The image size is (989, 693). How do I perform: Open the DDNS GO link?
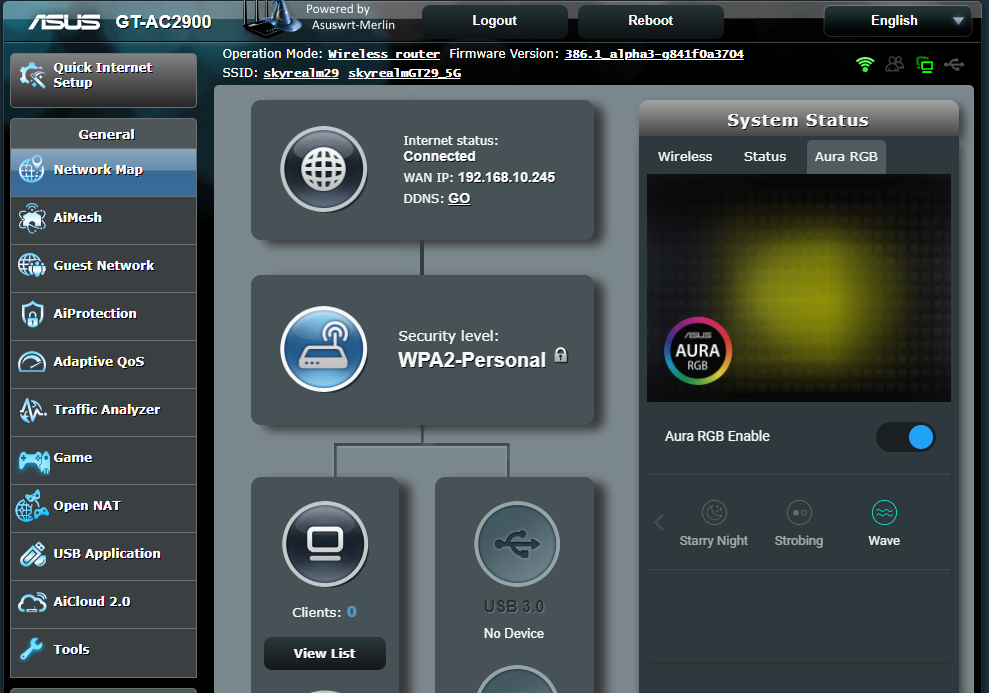coord(459,199)
